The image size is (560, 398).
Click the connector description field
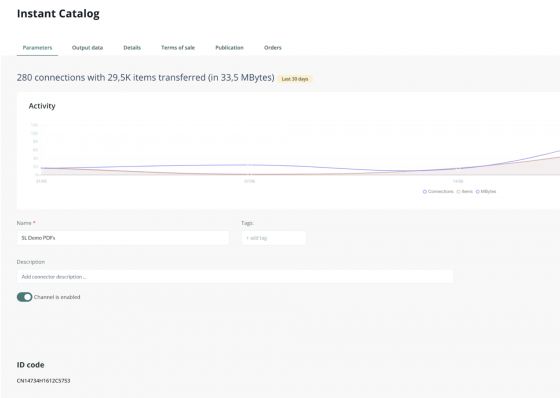235,277
